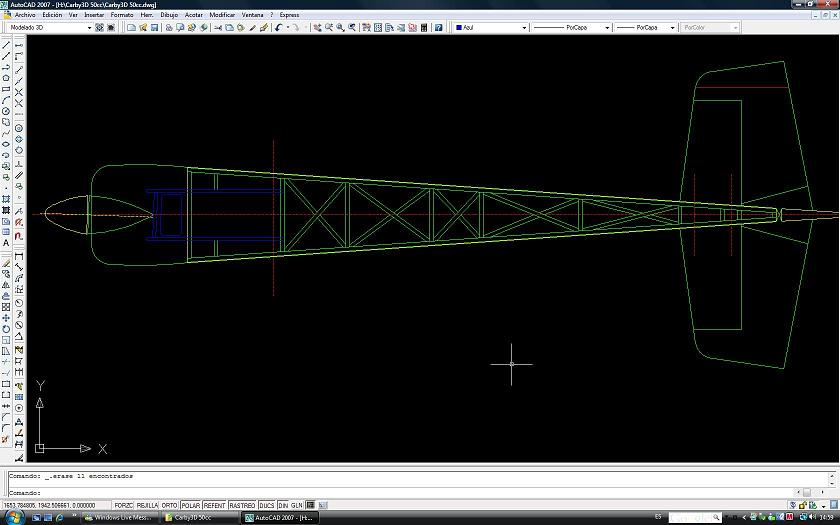Viewport: 840px width, 525px height.
Task: Open the Modelado 3D workspace dropdown
Action: pyautogui.click(x=88, y=28)
